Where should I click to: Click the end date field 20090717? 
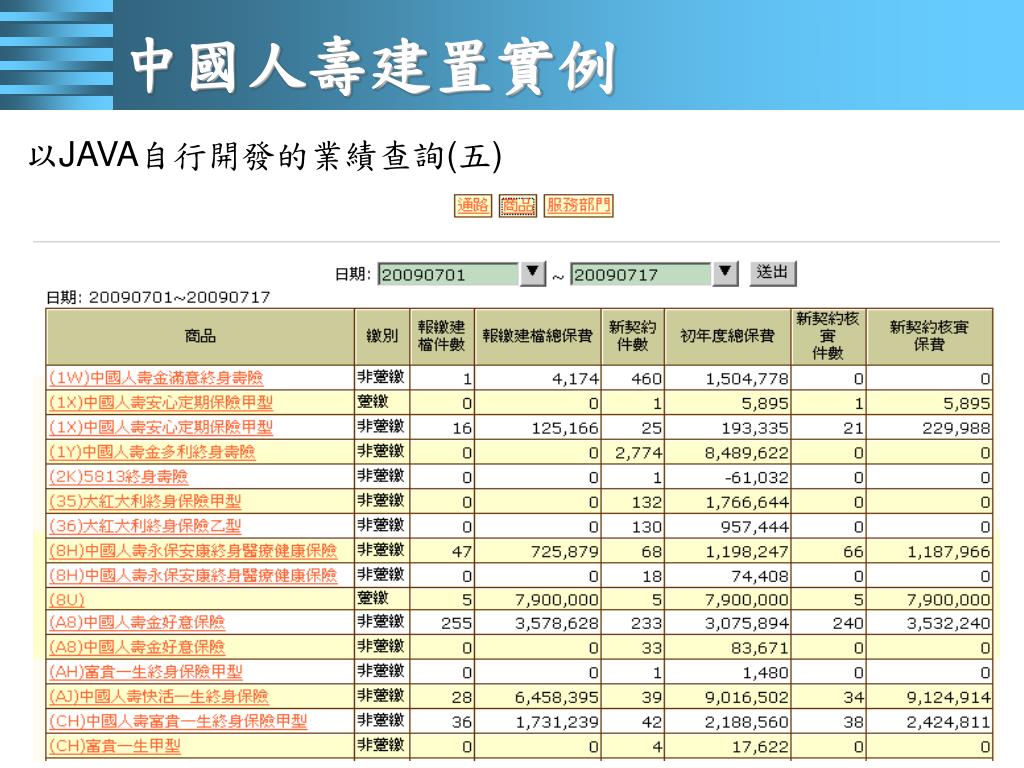[x=641, y=274]
